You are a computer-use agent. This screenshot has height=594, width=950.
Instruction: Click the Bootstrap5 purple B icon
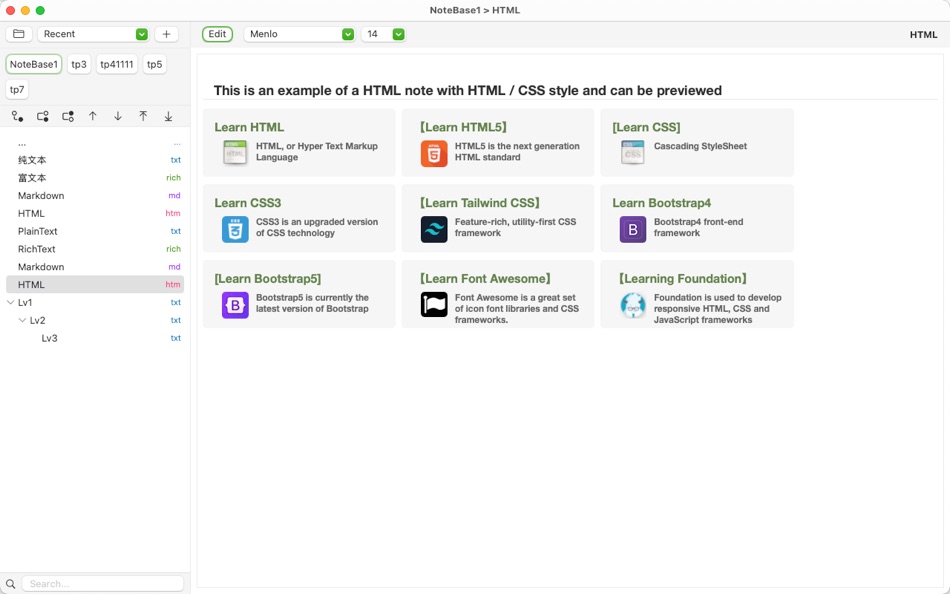coord(235,305)
